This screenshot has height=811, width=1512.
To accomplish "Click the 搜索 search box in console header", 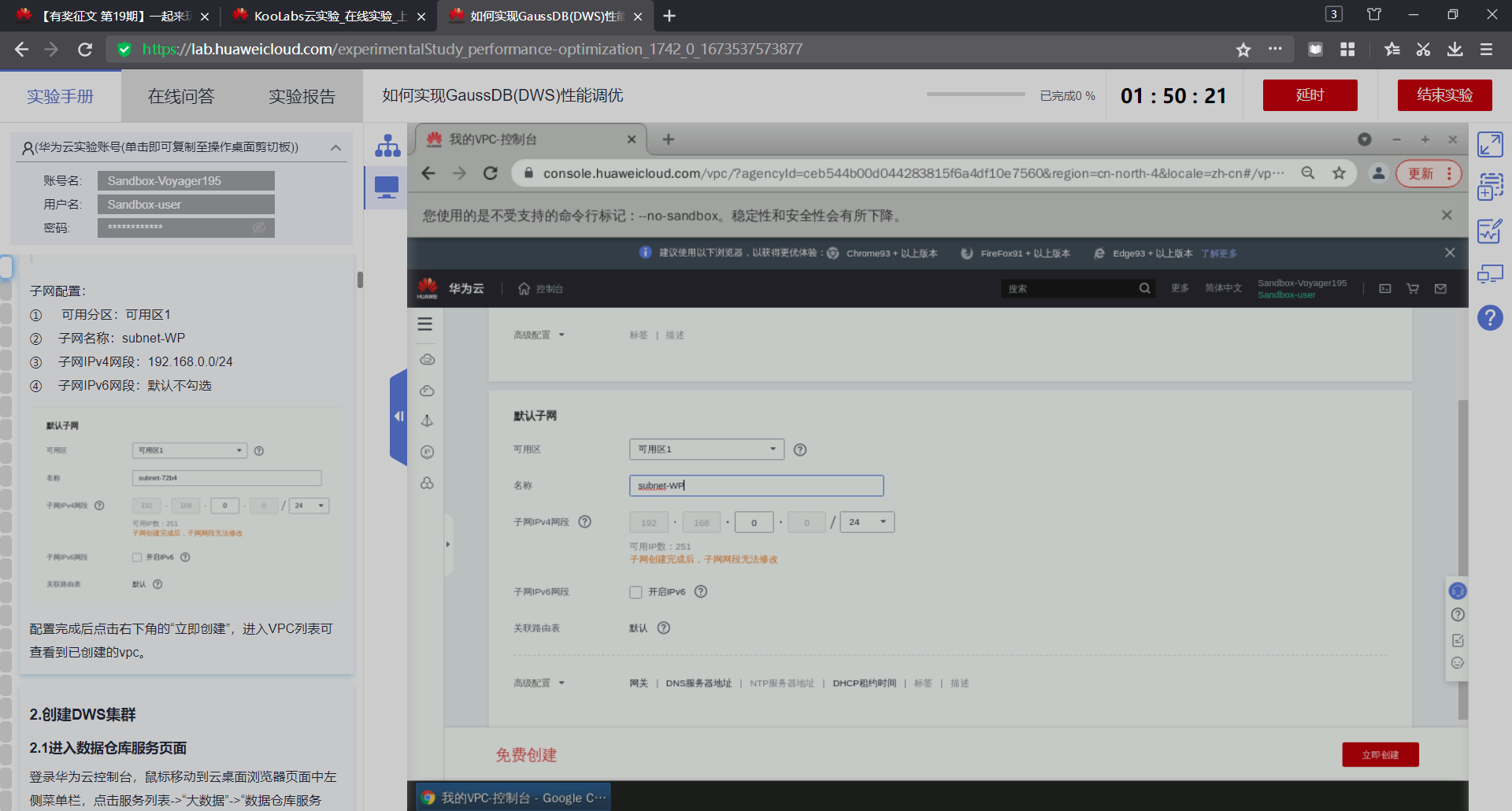I will tap(1069, 289).
